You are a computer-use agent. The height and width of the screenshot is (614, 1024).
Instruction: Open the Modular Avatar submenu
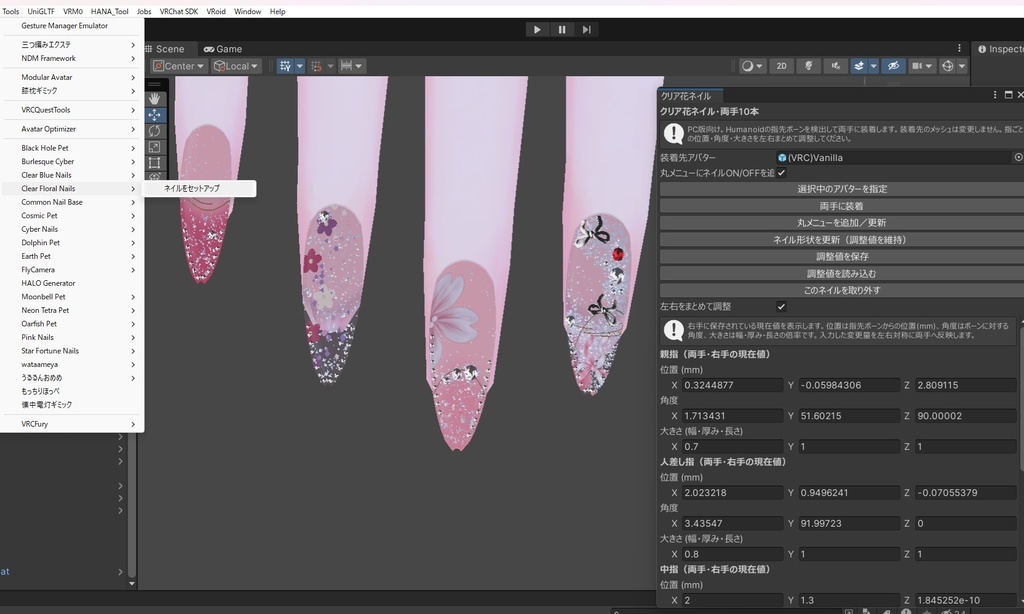tap(72, 77)
